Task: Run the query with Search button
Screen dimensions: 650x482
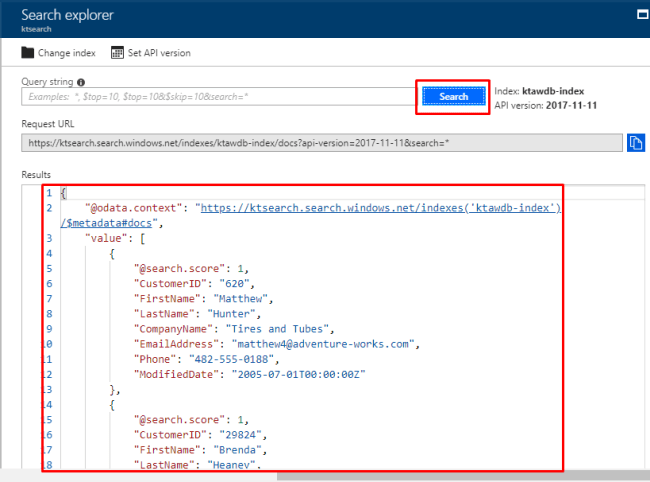Action: [x=453, y=97]
